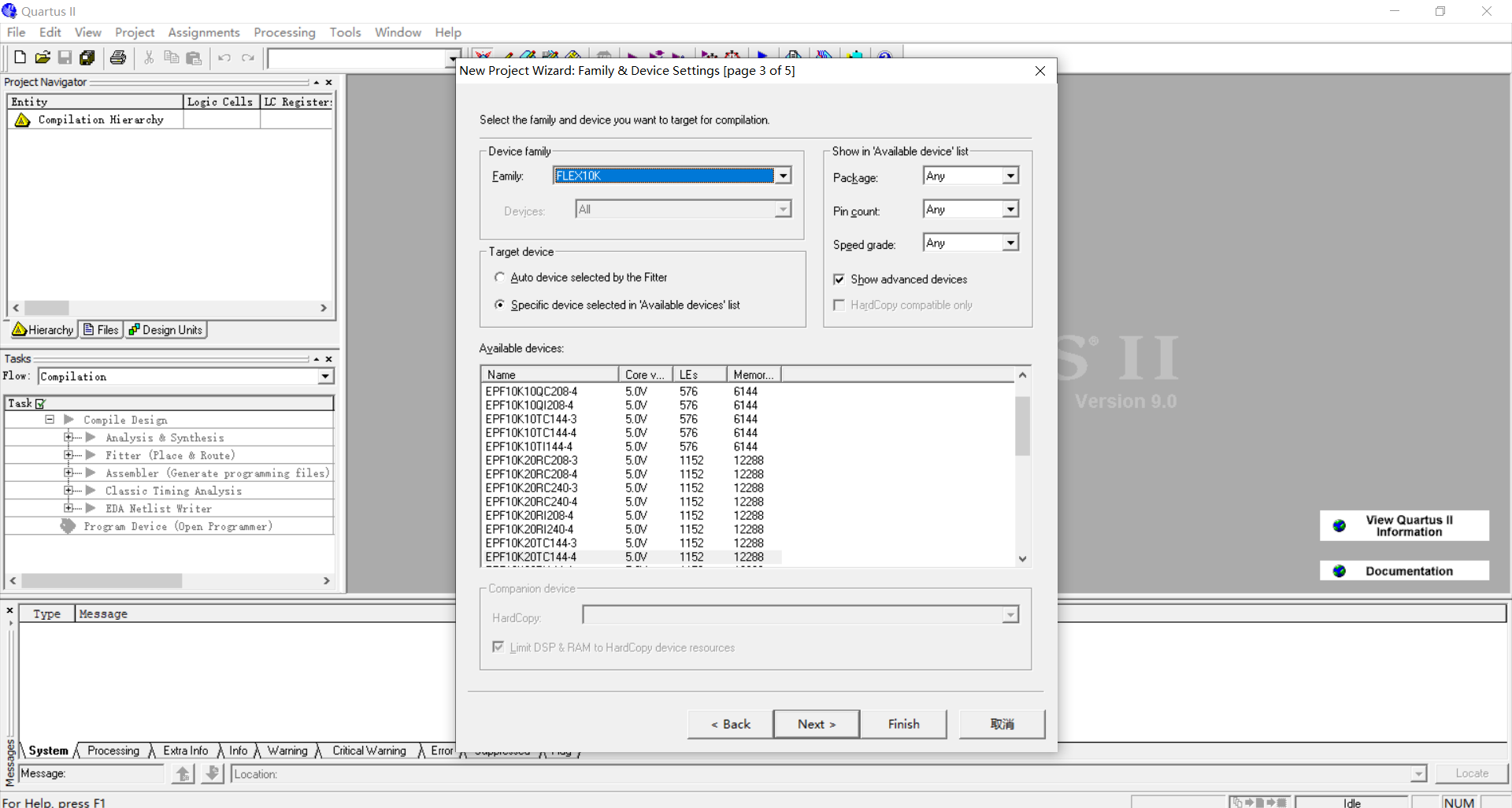Screen dimensions: 1512x808
Task: Click the Location field in Messages
Action: click(x=828, y=774)
